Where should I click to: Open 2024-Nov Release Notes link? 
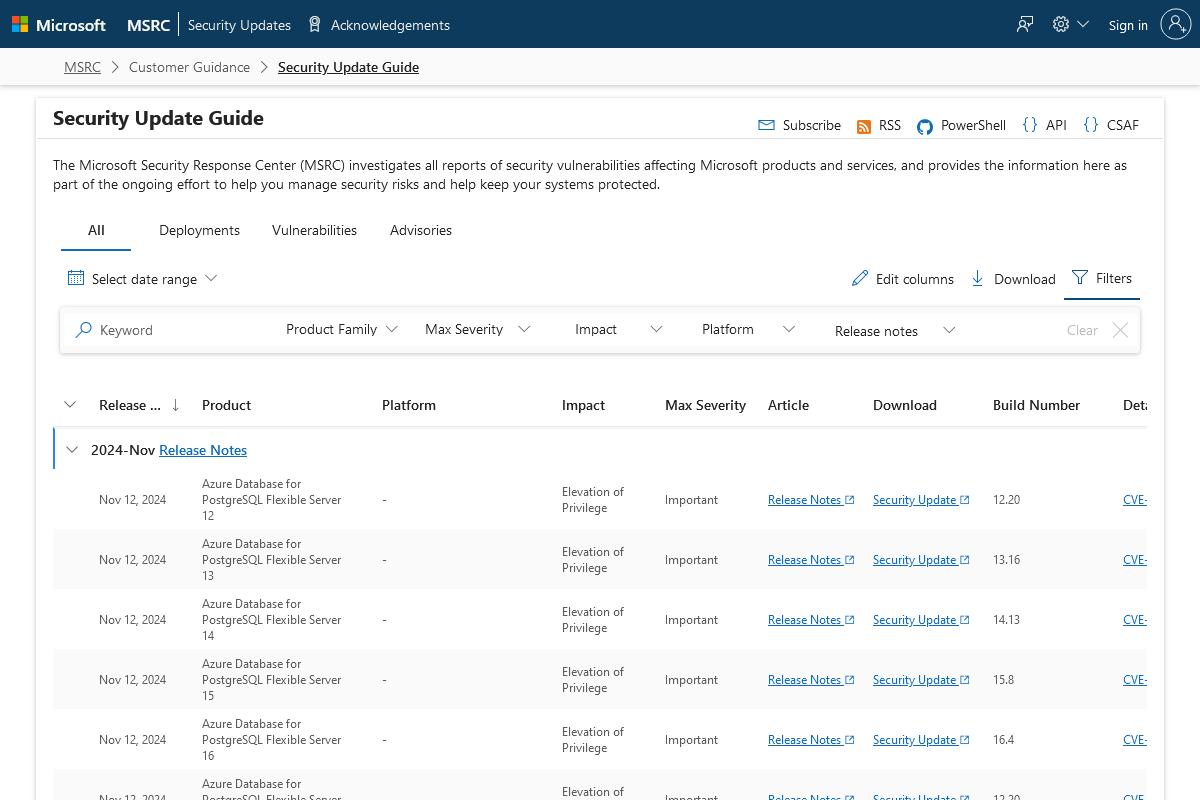click(203, 450)
